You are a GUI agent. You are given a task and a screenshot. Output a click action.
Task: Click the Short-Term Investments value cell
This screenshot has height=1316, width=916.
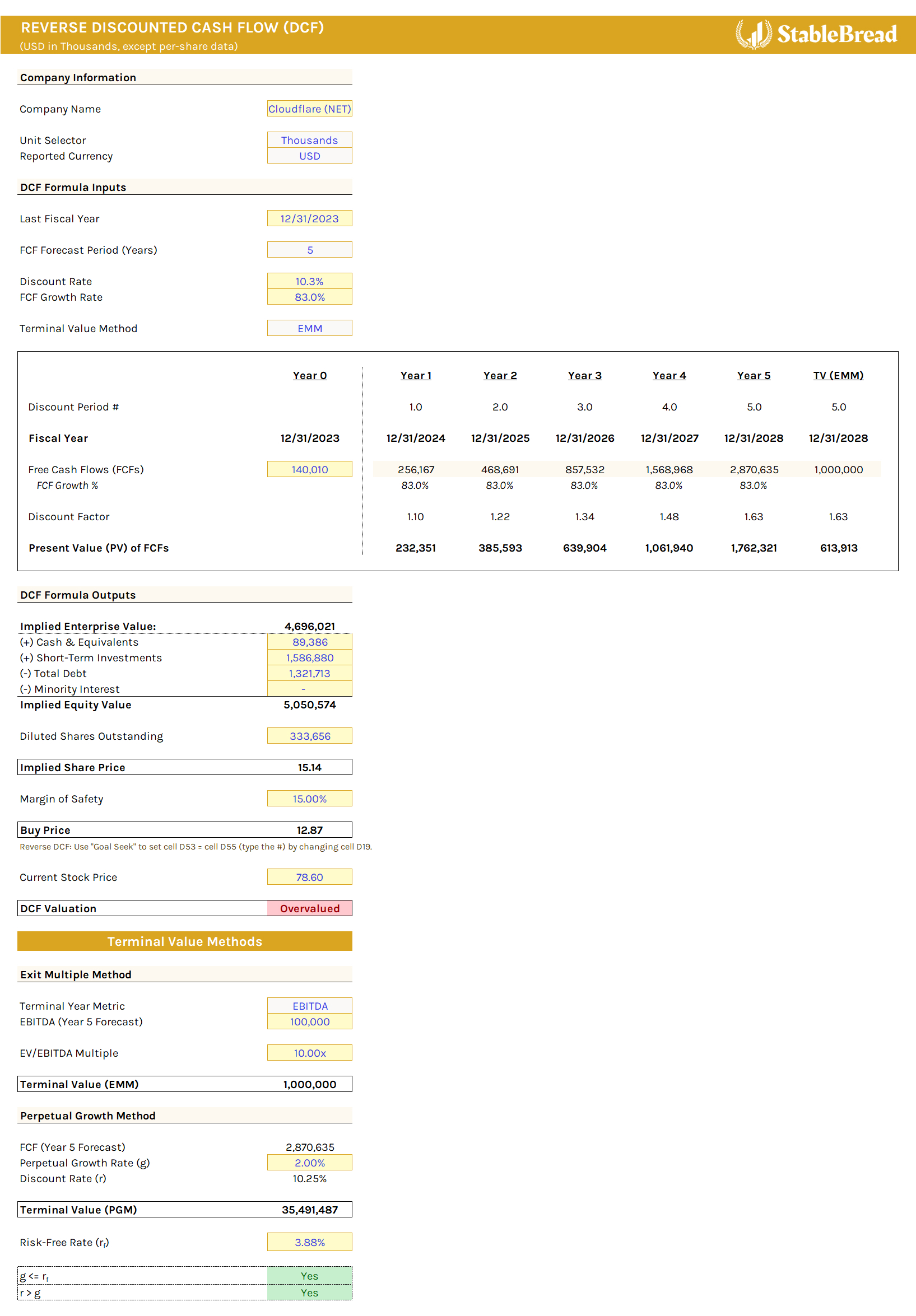click(309, 657)
